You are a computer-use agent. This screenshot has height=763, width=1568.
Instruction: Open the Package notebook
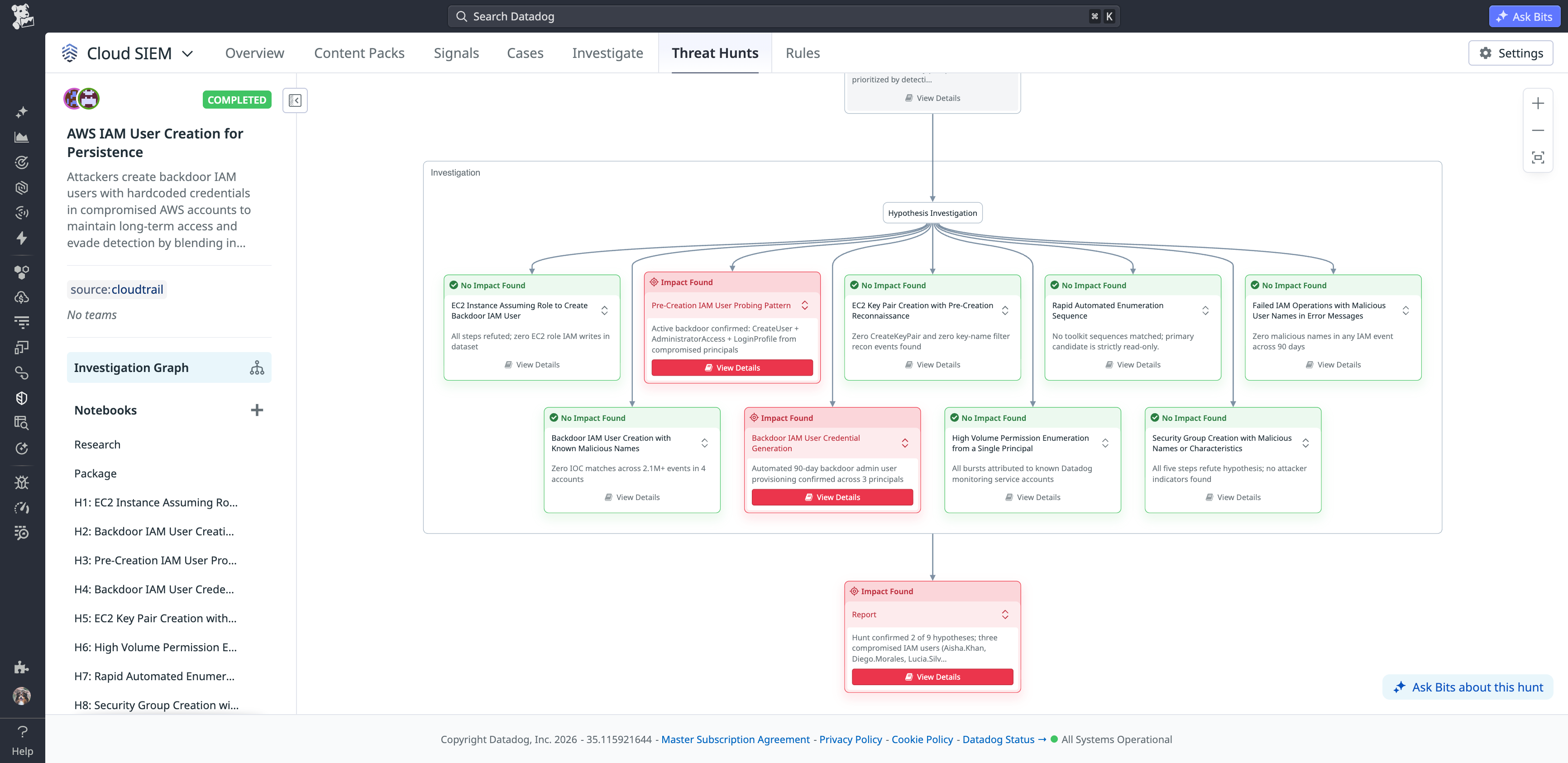(x=96, y=473)
